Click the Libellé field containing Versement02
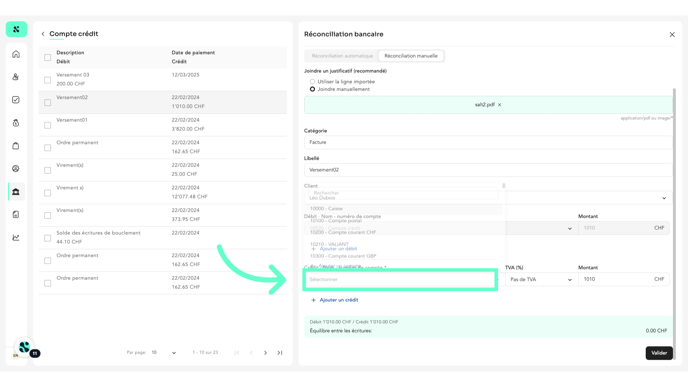 tap(488, 170)
